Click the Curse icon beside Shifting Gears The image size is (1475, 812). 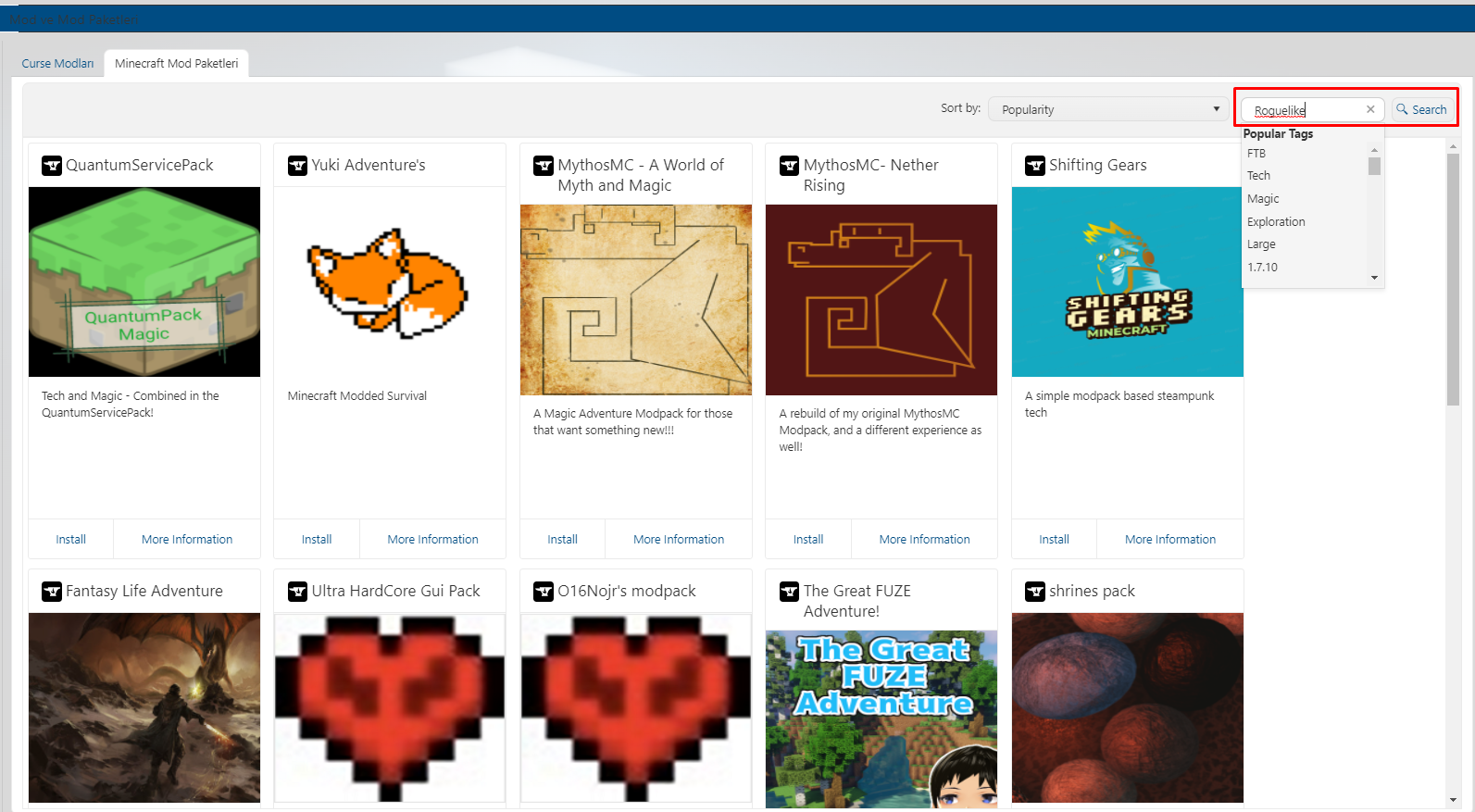coord(1035,166)
